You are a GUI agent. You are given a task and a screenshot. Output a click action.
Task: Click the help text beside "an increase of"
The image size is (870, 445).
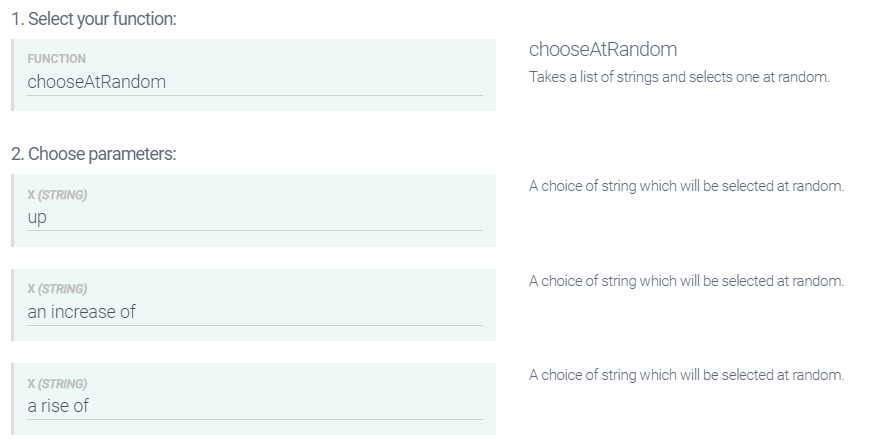(x=686, y=281)
